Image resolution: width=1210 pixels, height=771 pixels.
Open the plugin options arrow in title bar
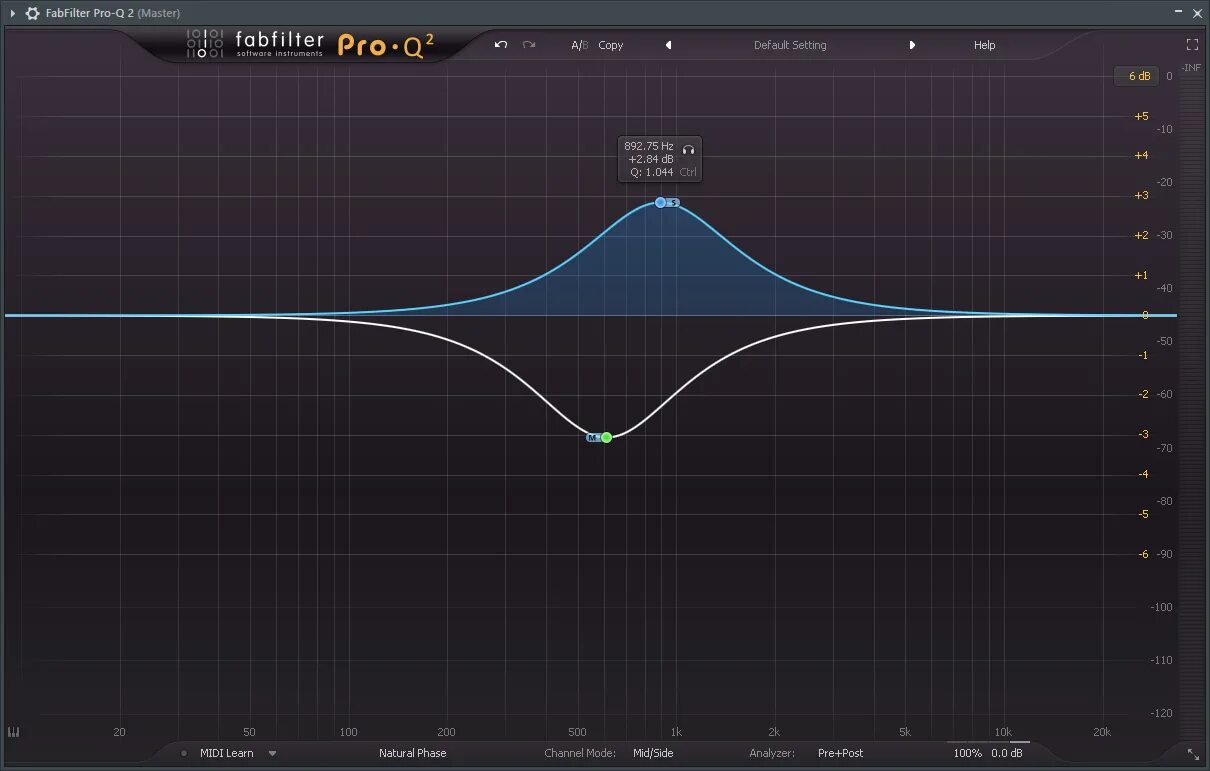13,13
